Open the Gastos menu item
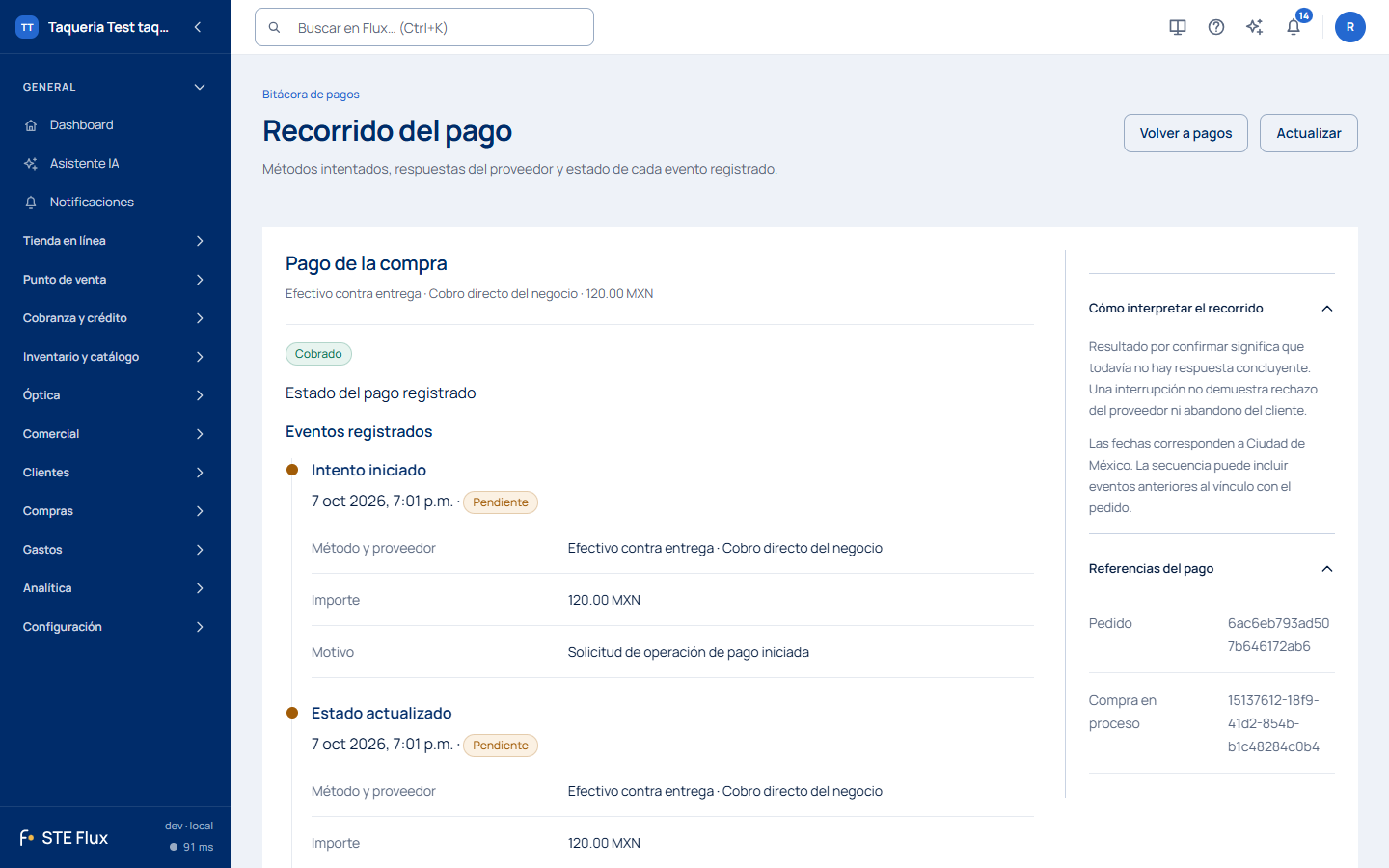The image size is (1389, 868). coord(116,550)
